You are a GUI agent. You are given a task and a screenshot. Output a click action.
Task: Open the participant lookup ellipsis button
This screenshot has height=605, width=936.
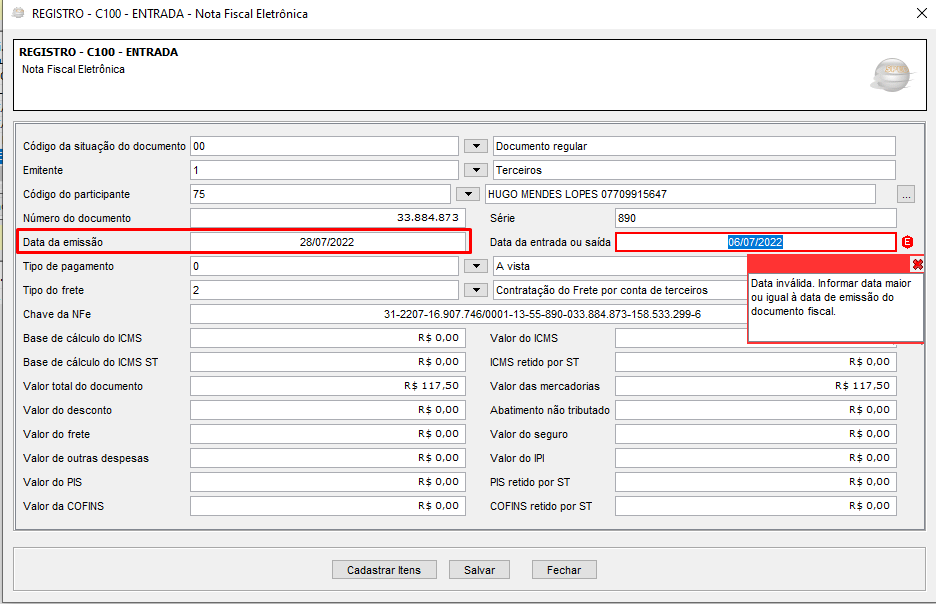(906, 195)
